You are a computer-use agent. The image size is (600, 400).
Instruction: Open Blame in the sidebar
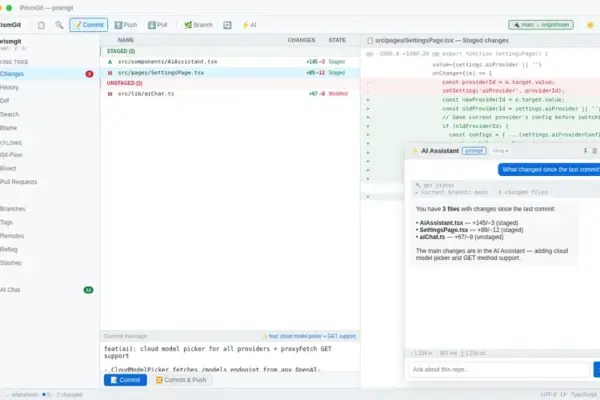click(x=48, y=128)
